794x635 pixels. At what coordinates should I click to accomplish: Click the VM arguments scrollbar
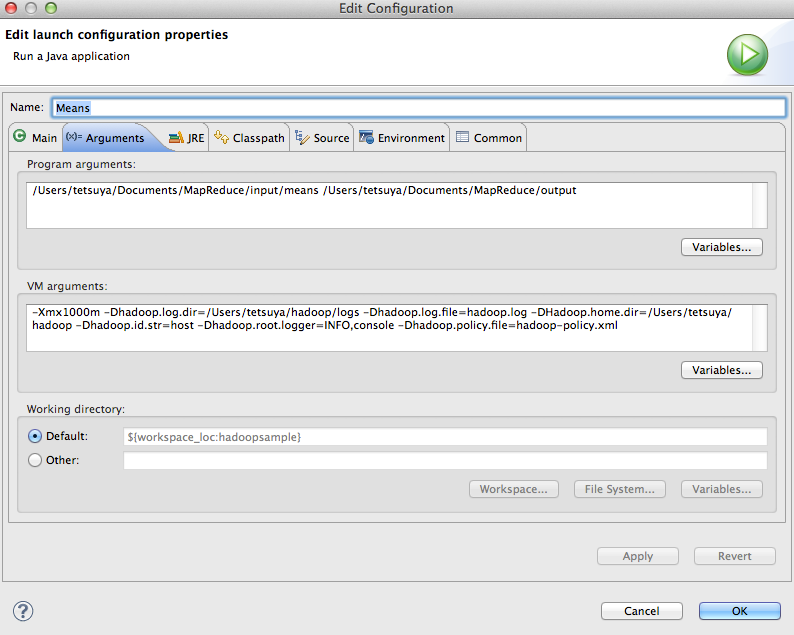pos(760,328)
